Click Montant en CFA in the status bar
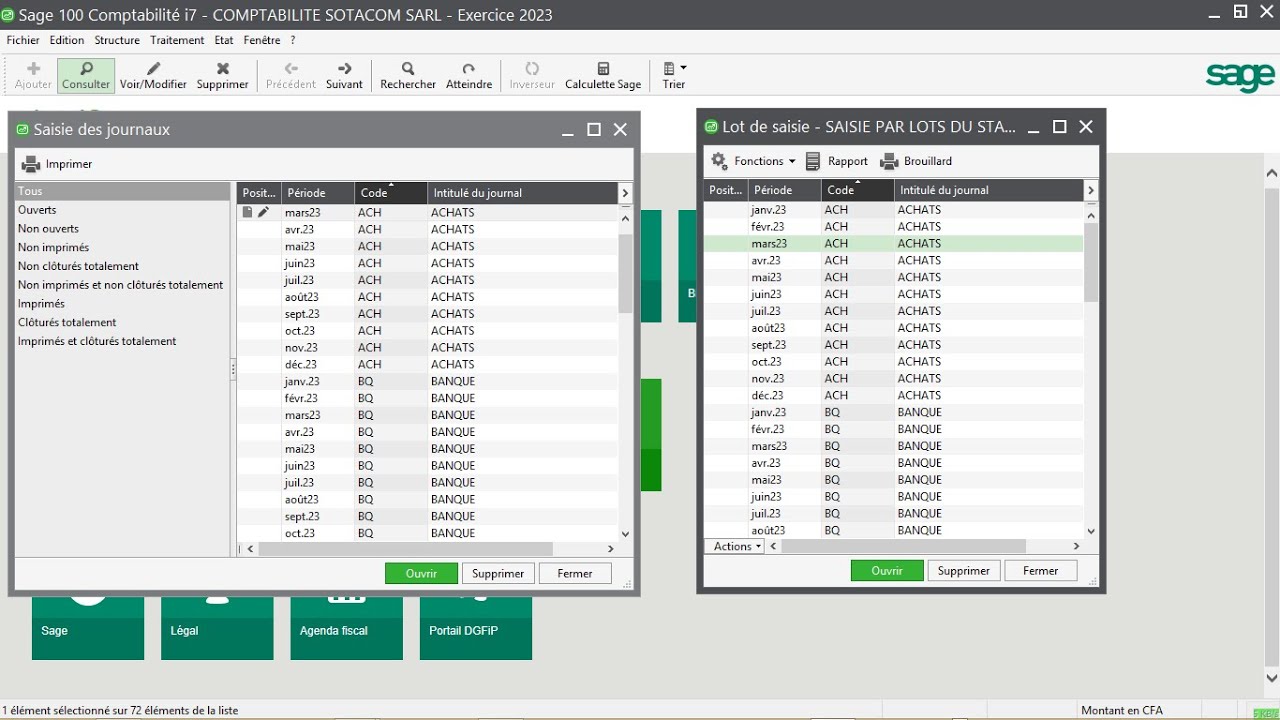1280x720 pixels. click(x=1122, y=710)
